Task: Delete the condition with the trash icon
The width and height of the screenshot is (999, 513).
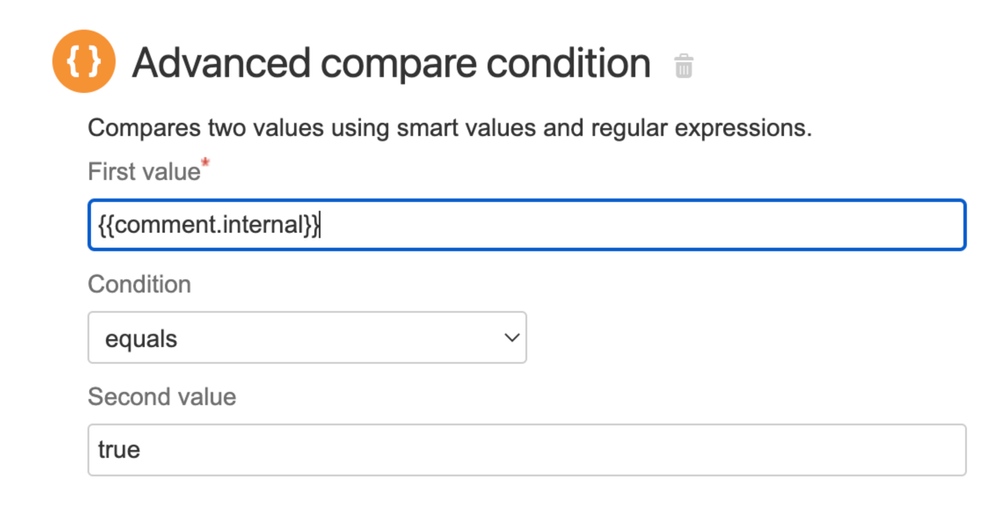Action: coord(684,66)
